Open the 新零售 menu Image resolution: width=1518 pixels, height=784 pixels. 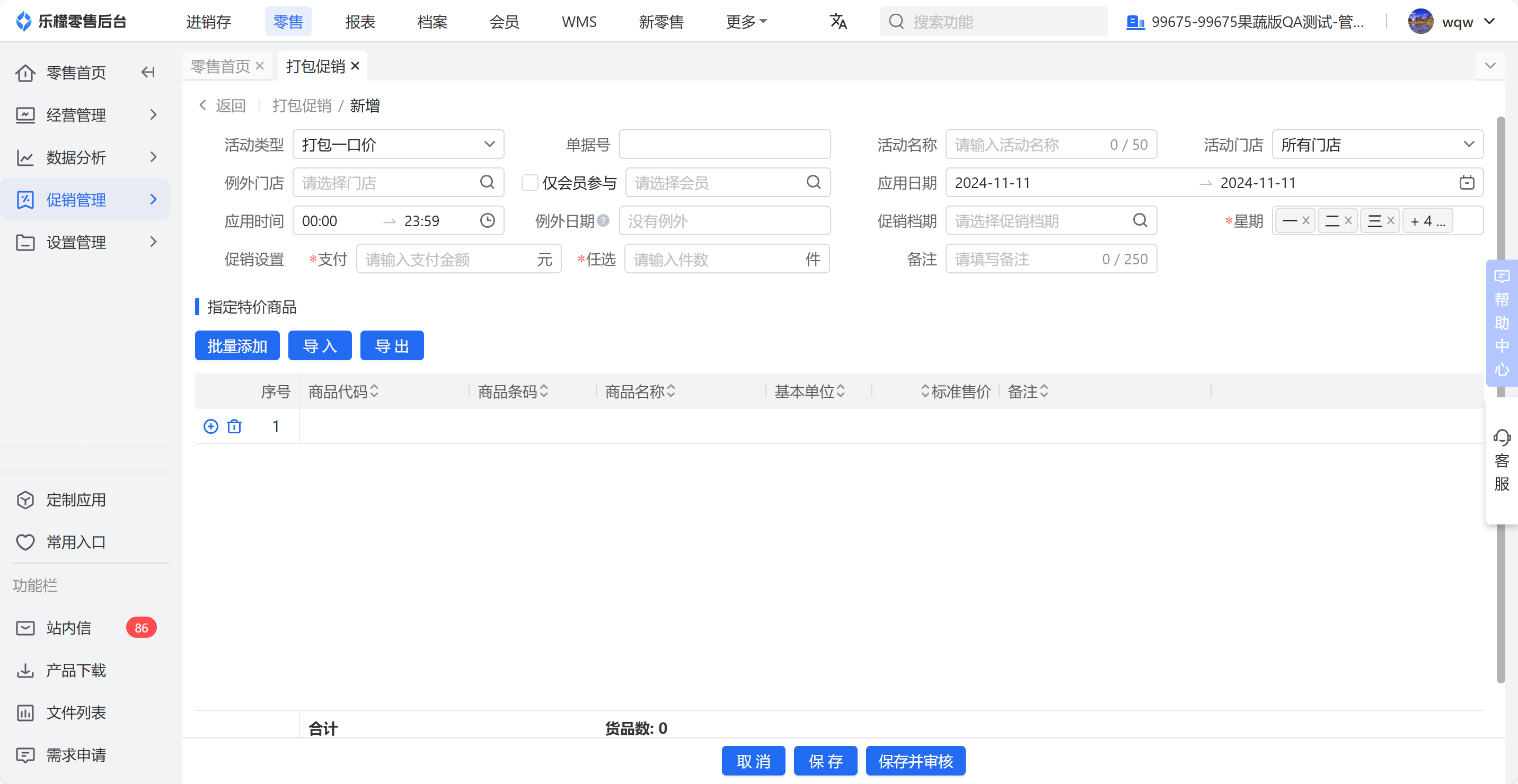[661, 22]
